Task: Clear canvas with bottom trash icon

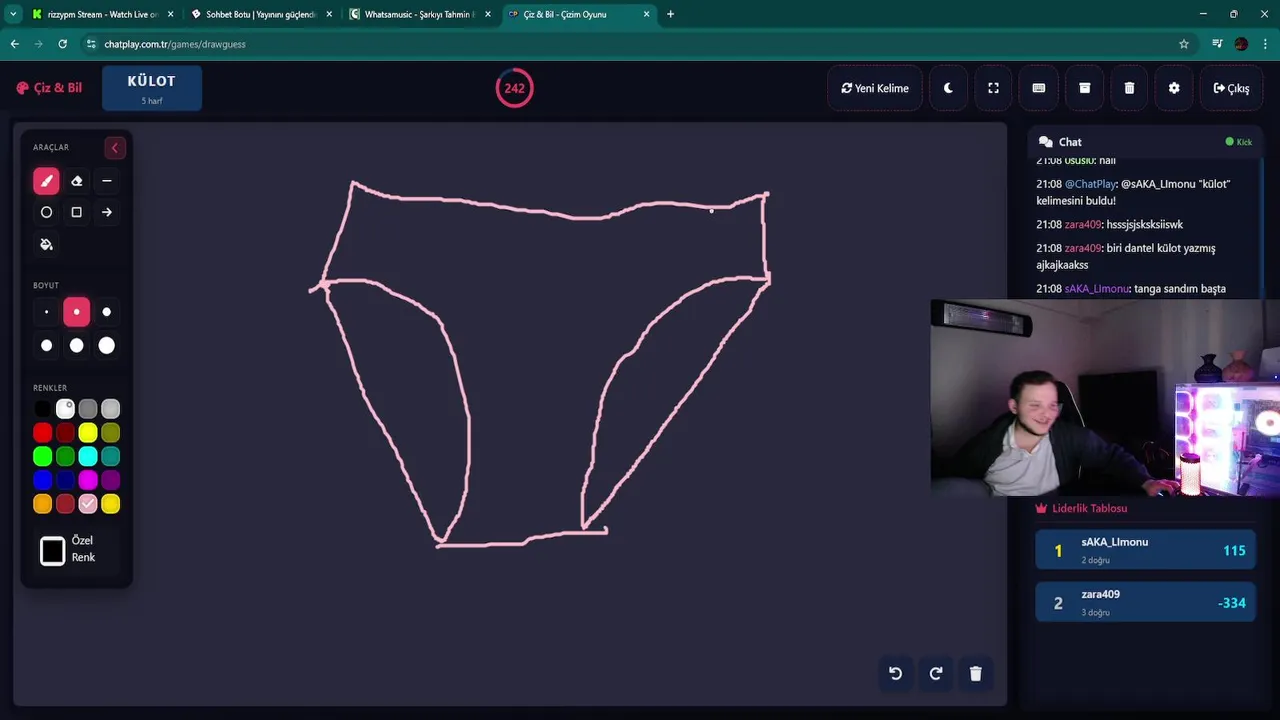Action: pos(976,673)
